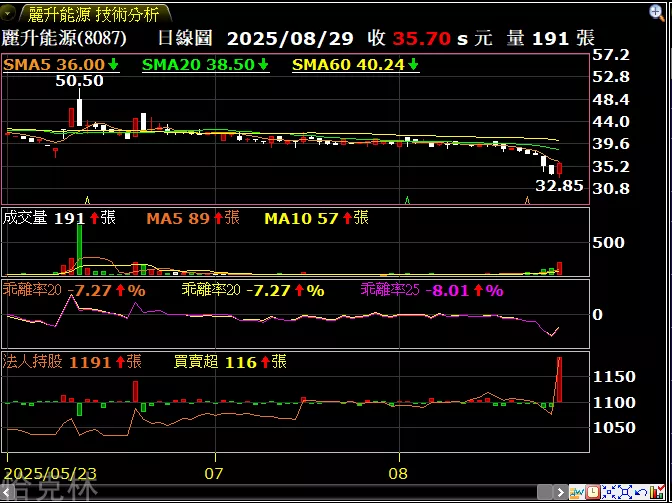This screenshot has height=503, width=672.
Task: Click the 2025/05/23 date axis label
Action: point(50,474)
